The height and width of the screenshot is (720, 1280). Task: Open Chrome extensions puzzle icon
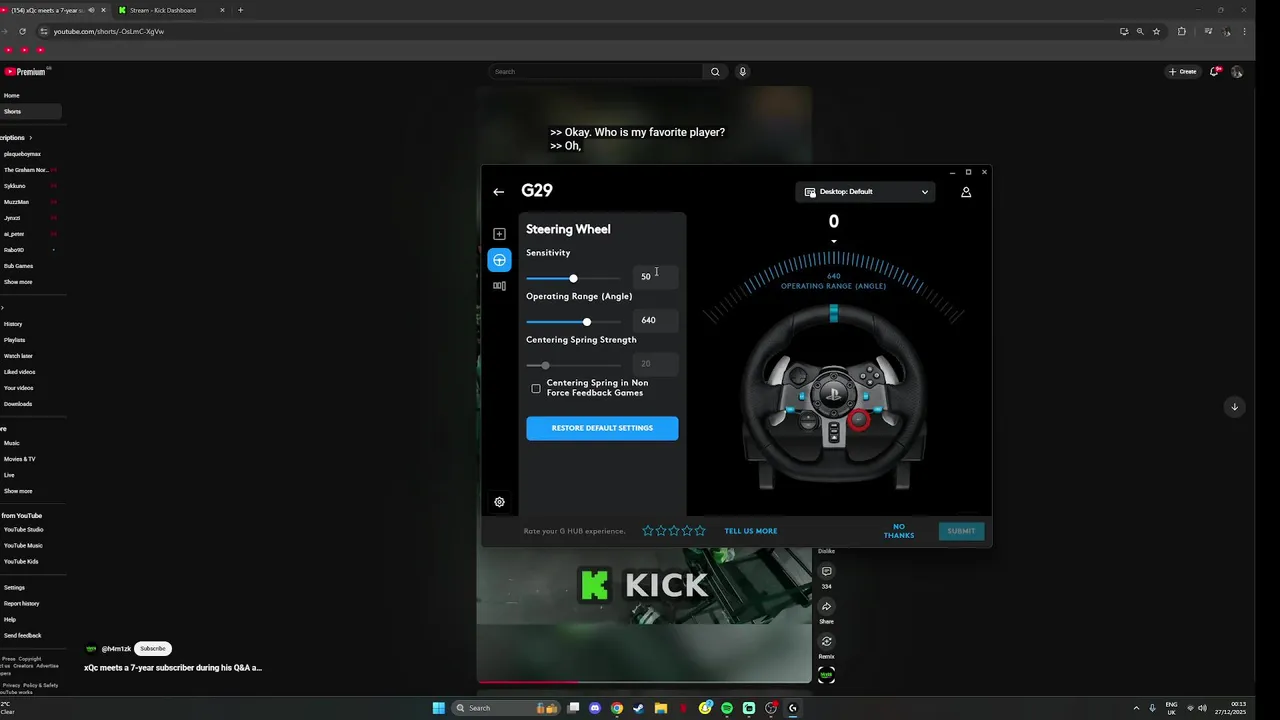coord(1182,31)
